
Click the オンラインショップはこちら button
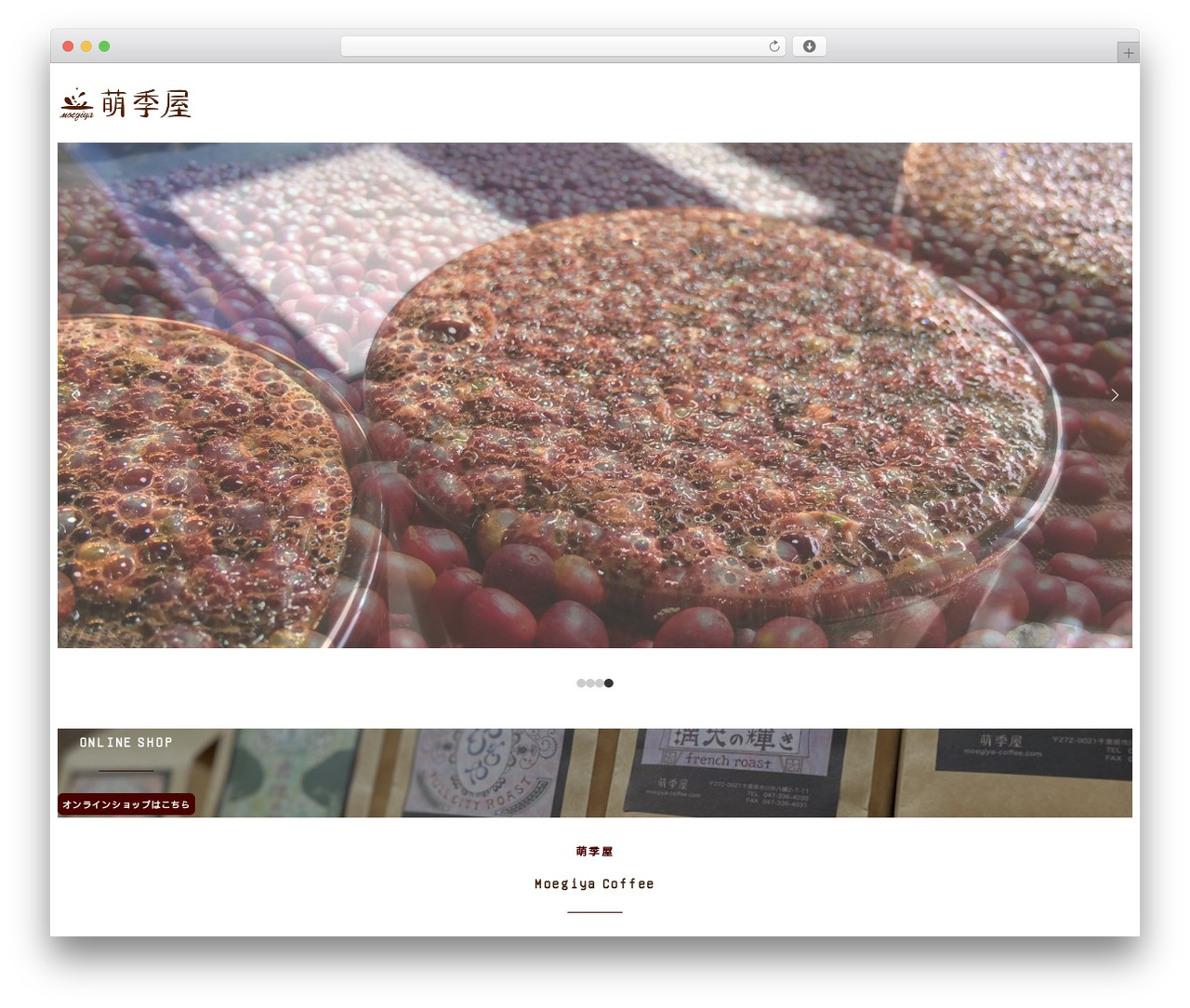pyautogui.click(x=126, y=804)
